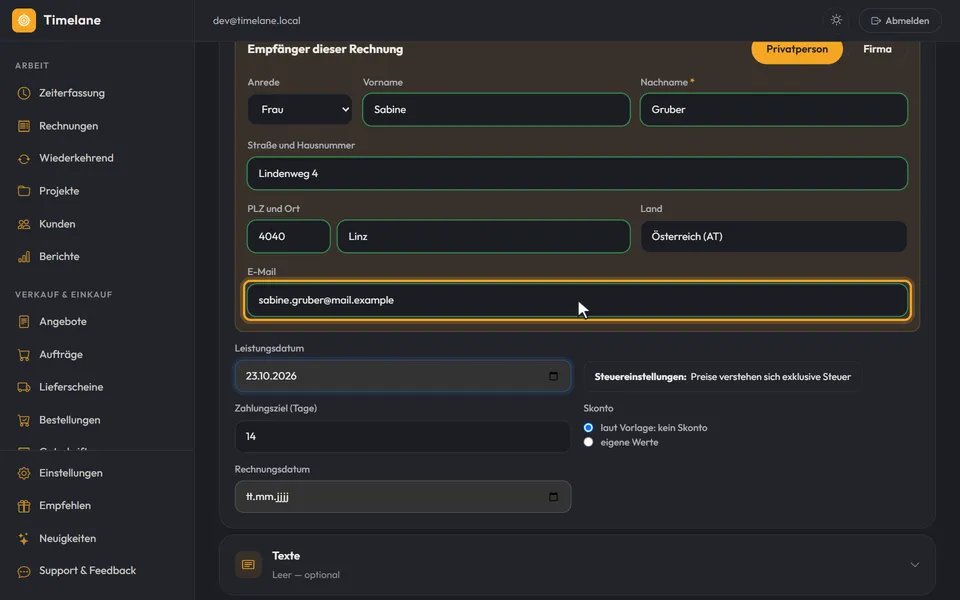
Task: Click the Abmelden logout button
Action: (900, 20)
